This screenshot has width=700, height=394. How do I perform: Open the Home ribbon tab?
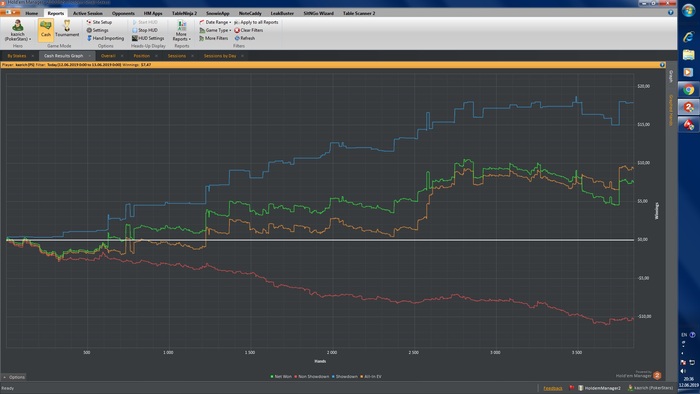(32, 13)
